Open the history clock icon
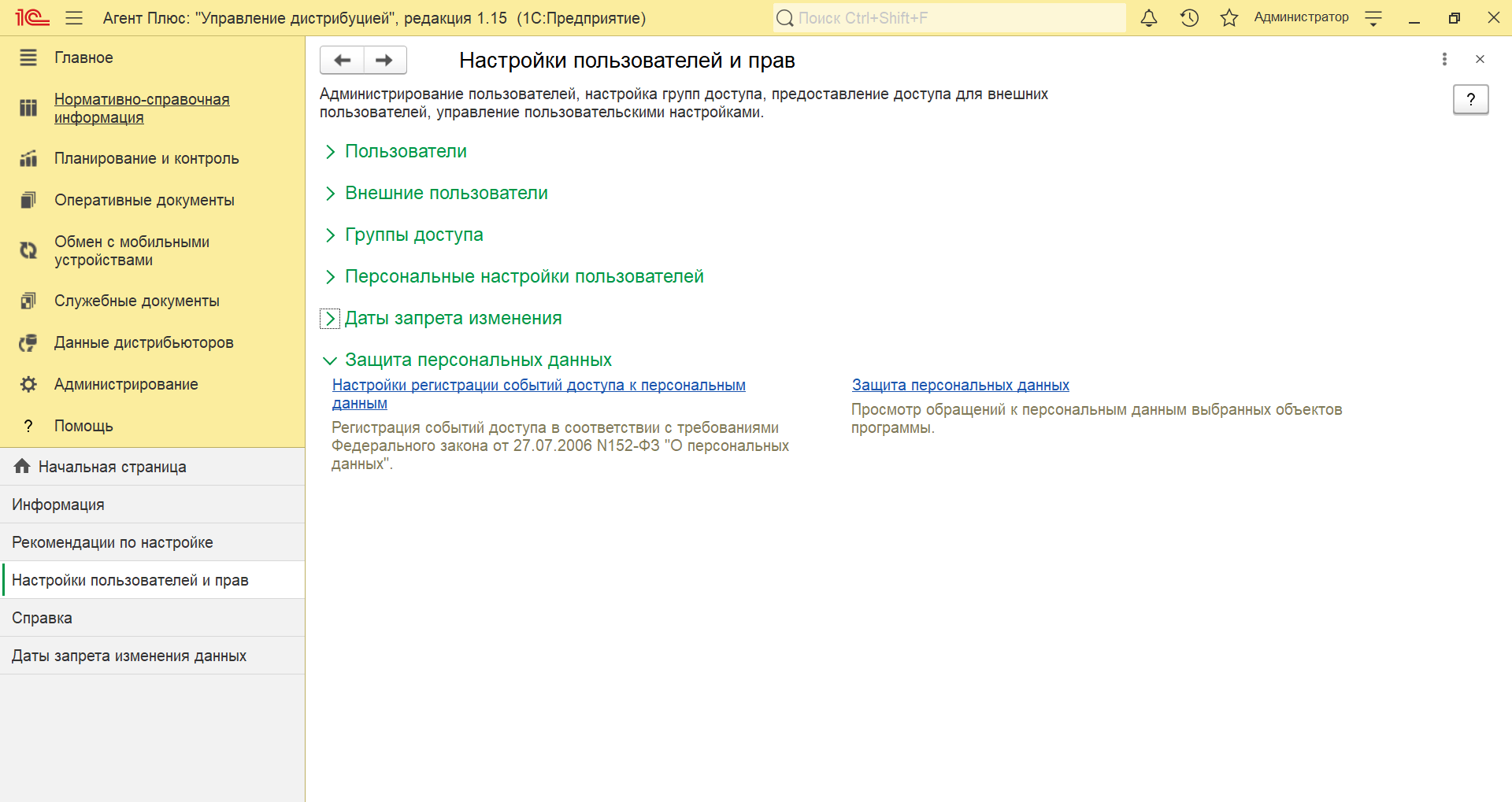 pyautogui.click(x=1189, y=18)
